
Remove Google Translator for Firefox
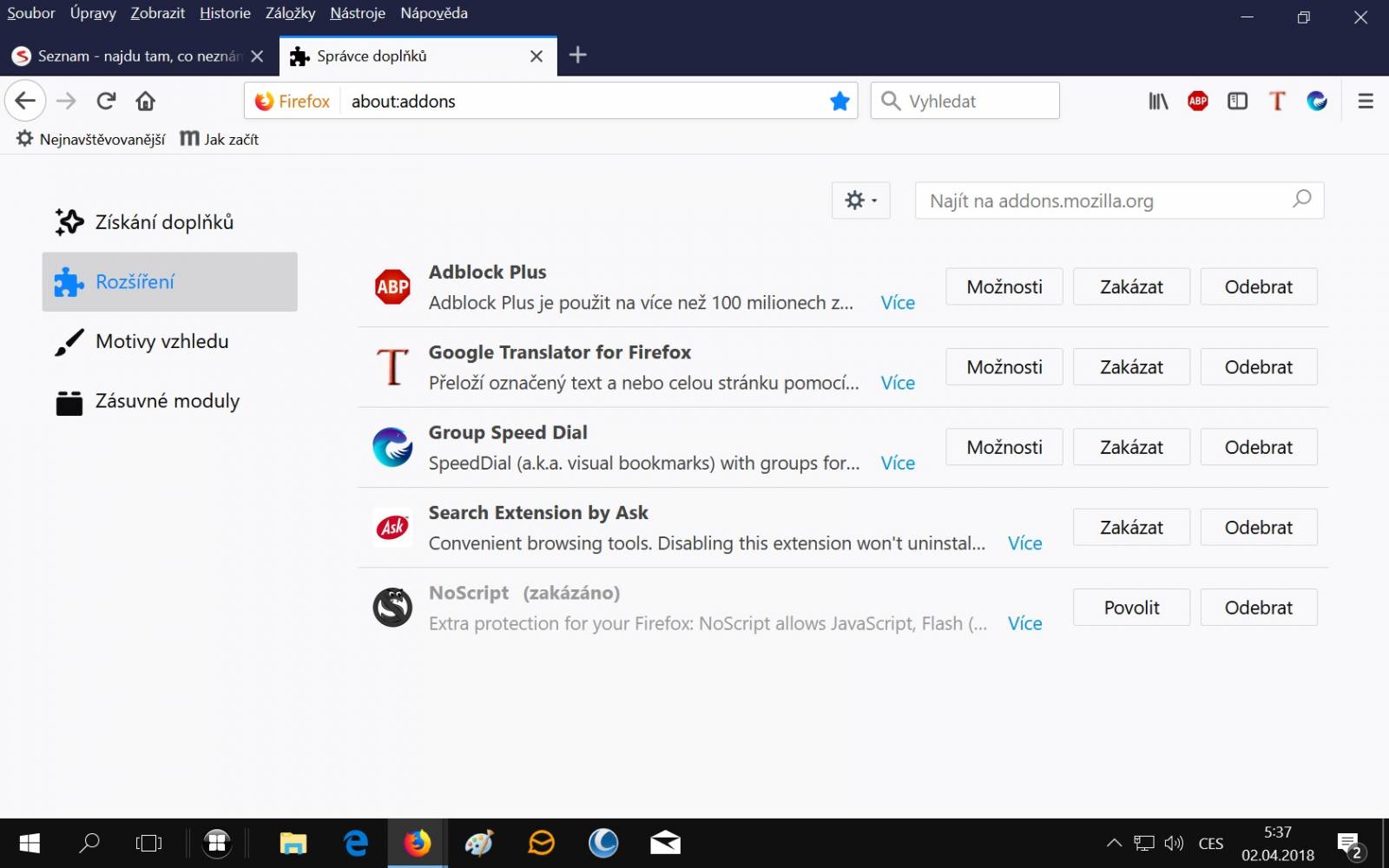click(x=1259, y=367)
